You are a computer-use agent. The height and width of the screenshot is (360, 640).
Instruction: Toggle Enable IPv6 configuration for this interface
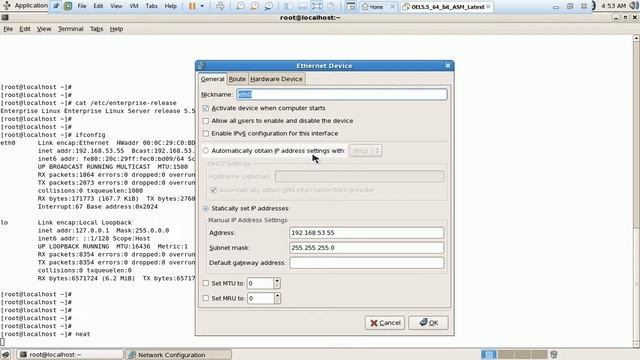(x=206, y=133)
